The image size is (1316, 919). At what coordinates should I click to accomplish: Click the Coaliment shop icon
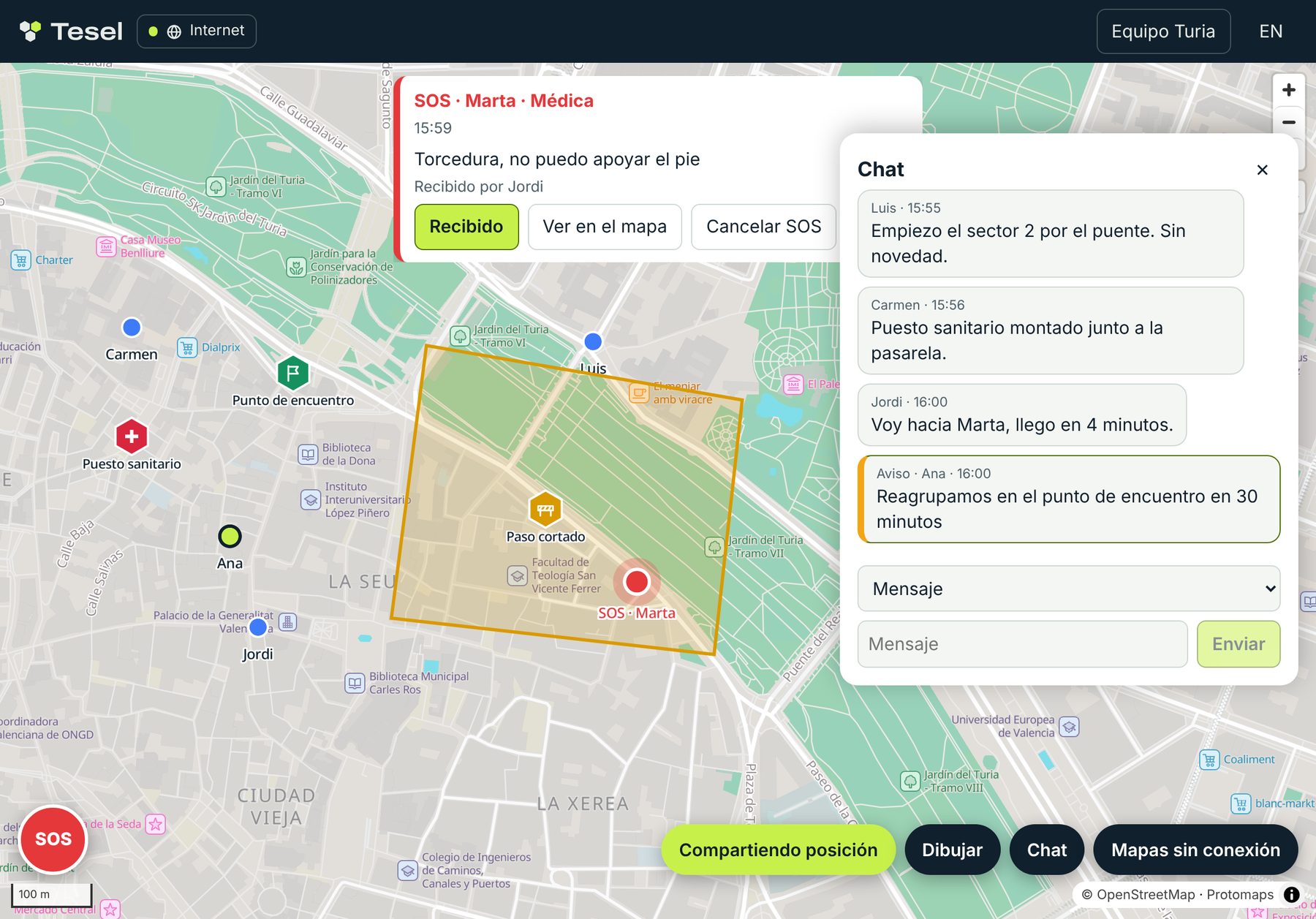(1209, 760)
